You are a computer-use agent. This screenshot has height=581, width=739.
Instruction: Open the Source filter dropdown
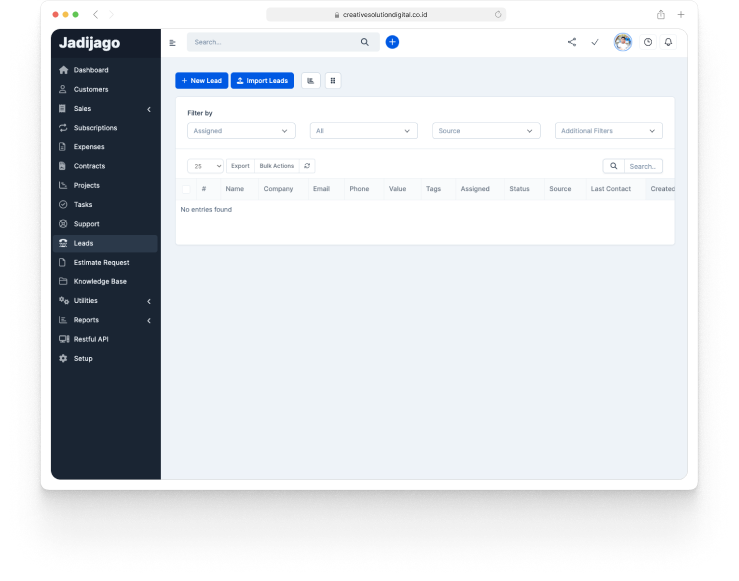point(486,131)
